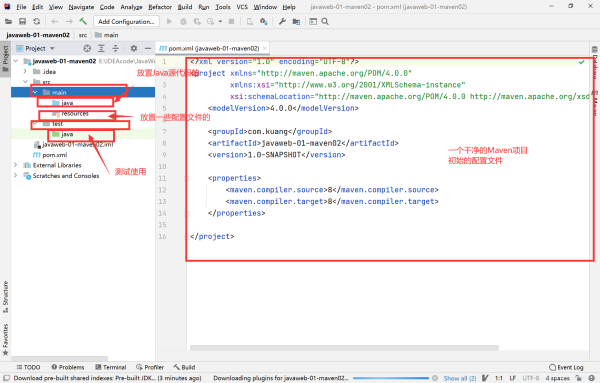Image resolution: width=600 pixels, height=383 pixels.
Task: Open the Refactor menu
Action: click(160, 7)
